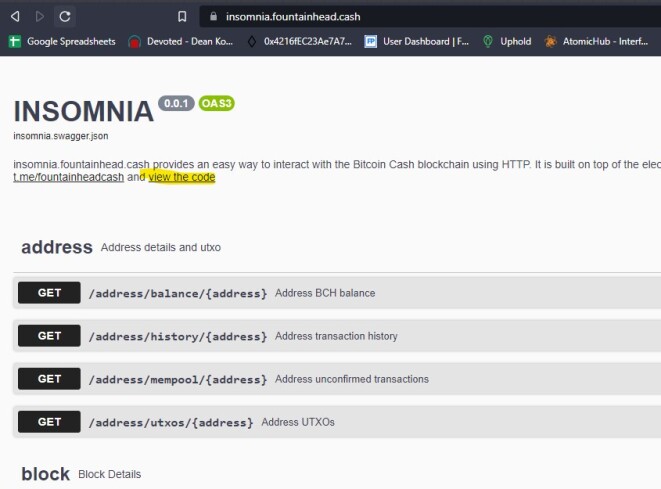This screenshot has height=489, width=661.
Task: Click the 'Address UTXOs' description text
Action: click(298, 422)
